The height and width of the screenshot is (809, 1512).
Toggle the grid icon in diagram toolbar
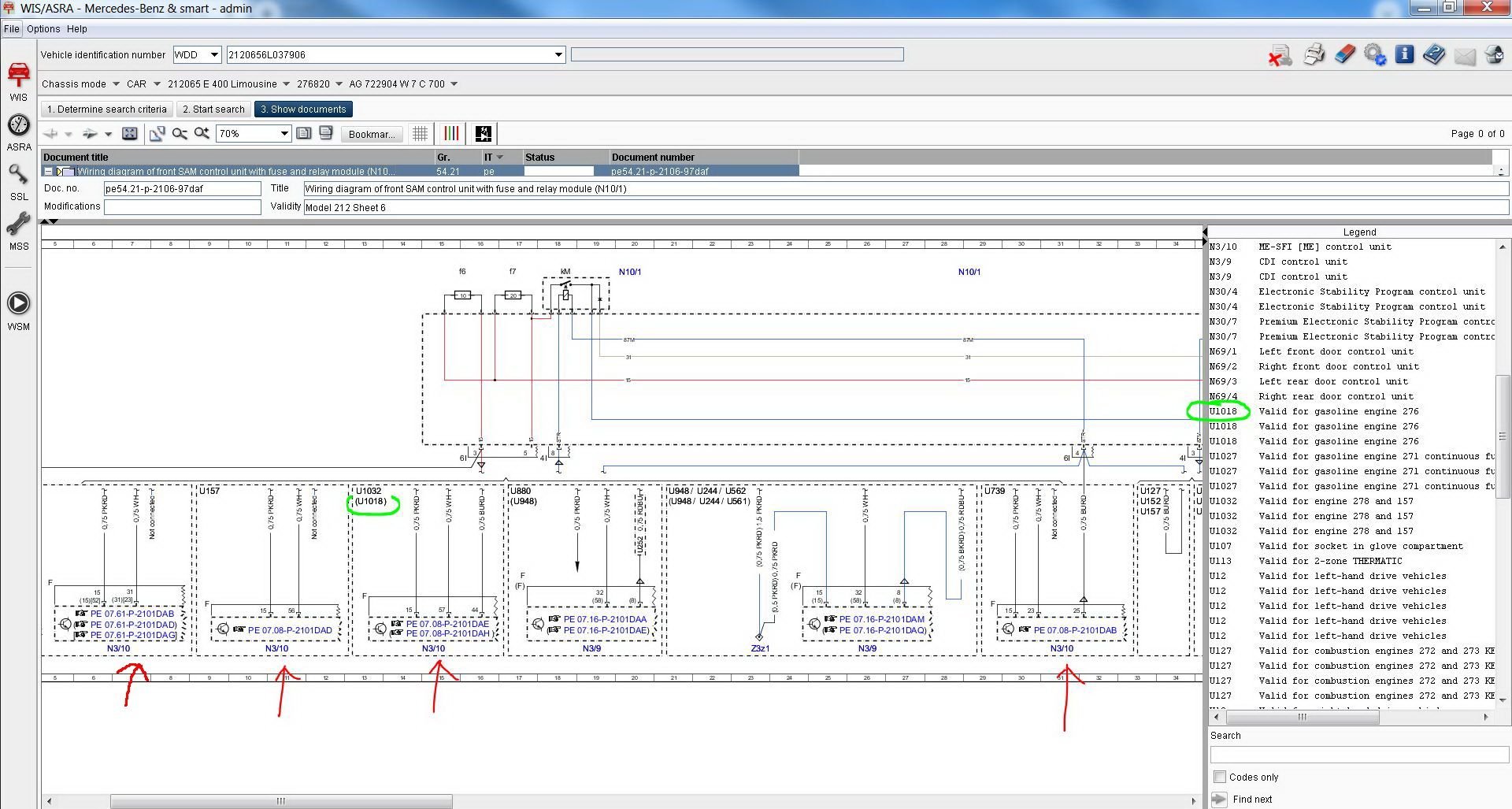[x=421, y=134]
